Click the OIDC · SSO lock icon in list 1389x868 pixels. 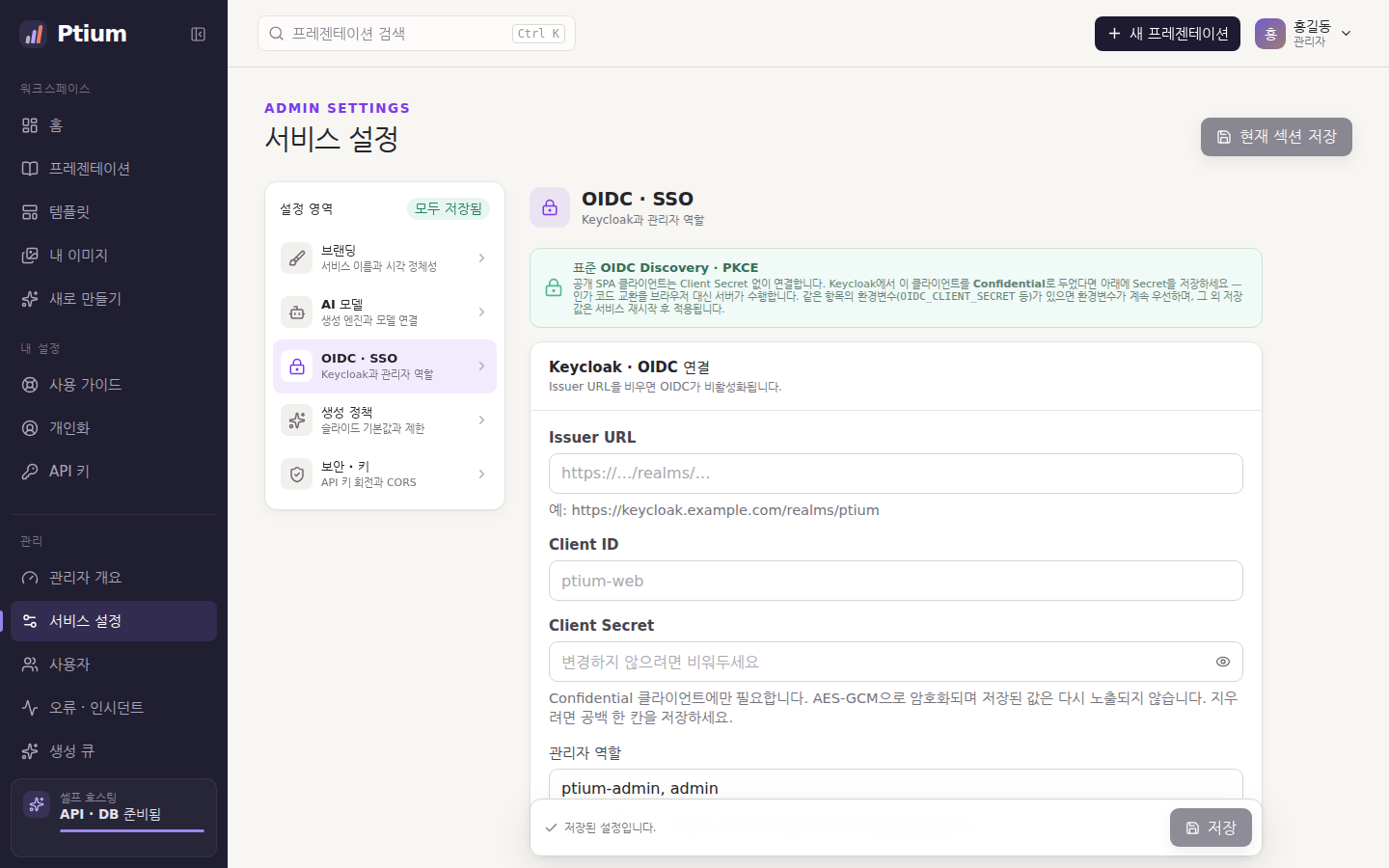(296, 366)
